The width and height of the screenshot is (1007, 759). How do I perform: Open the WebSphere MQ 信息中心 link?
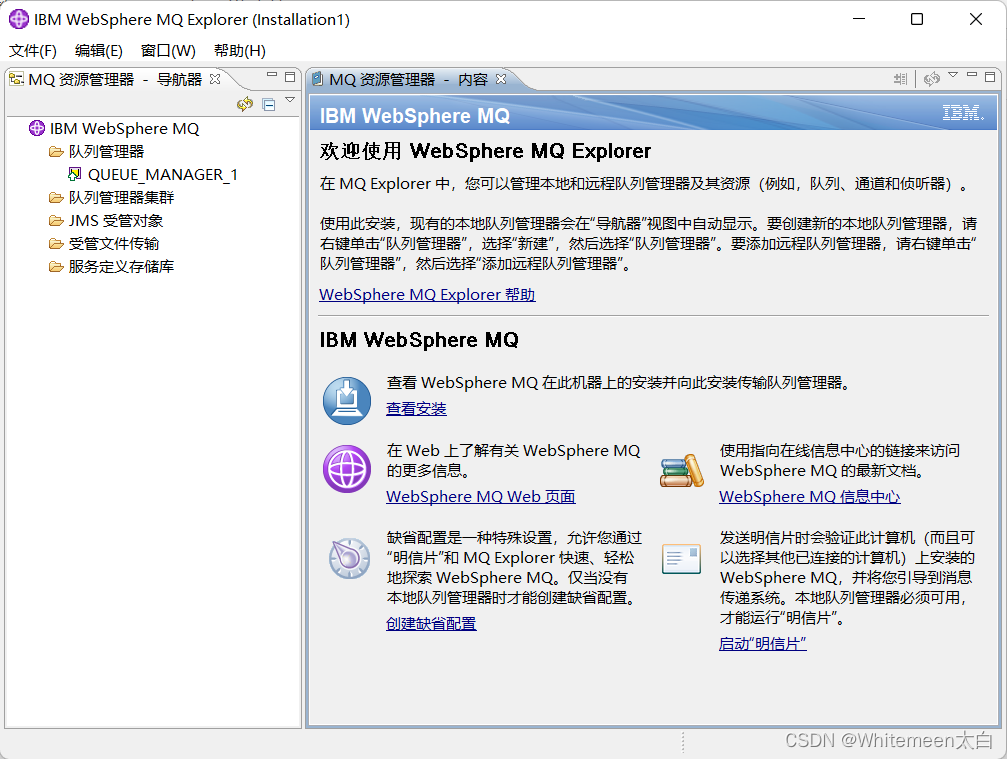click(810, 496)
